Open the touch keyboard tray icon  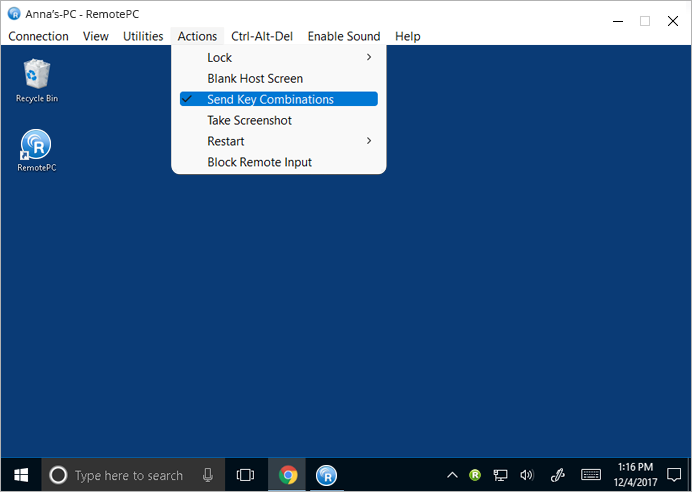(x=590, y=475)
